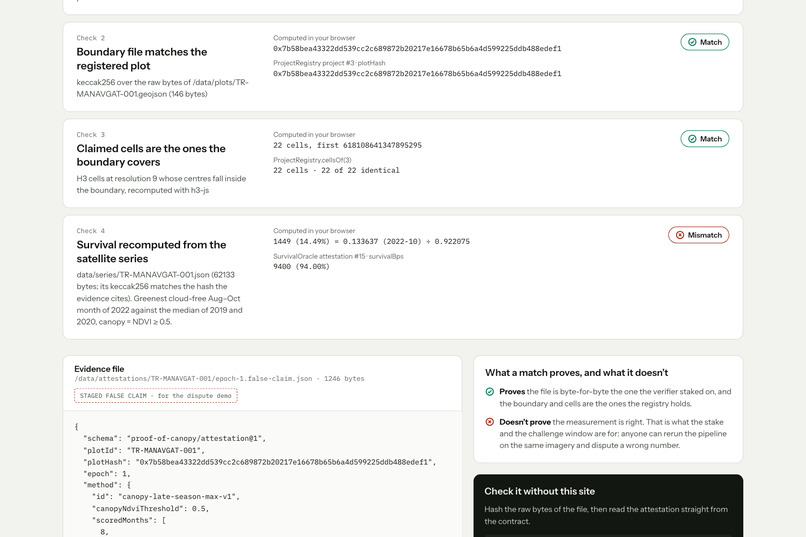Click the "plotId": "TR-MANAVGAT-001" JSON line
The image size is (806, 537).
click(144, 450)
